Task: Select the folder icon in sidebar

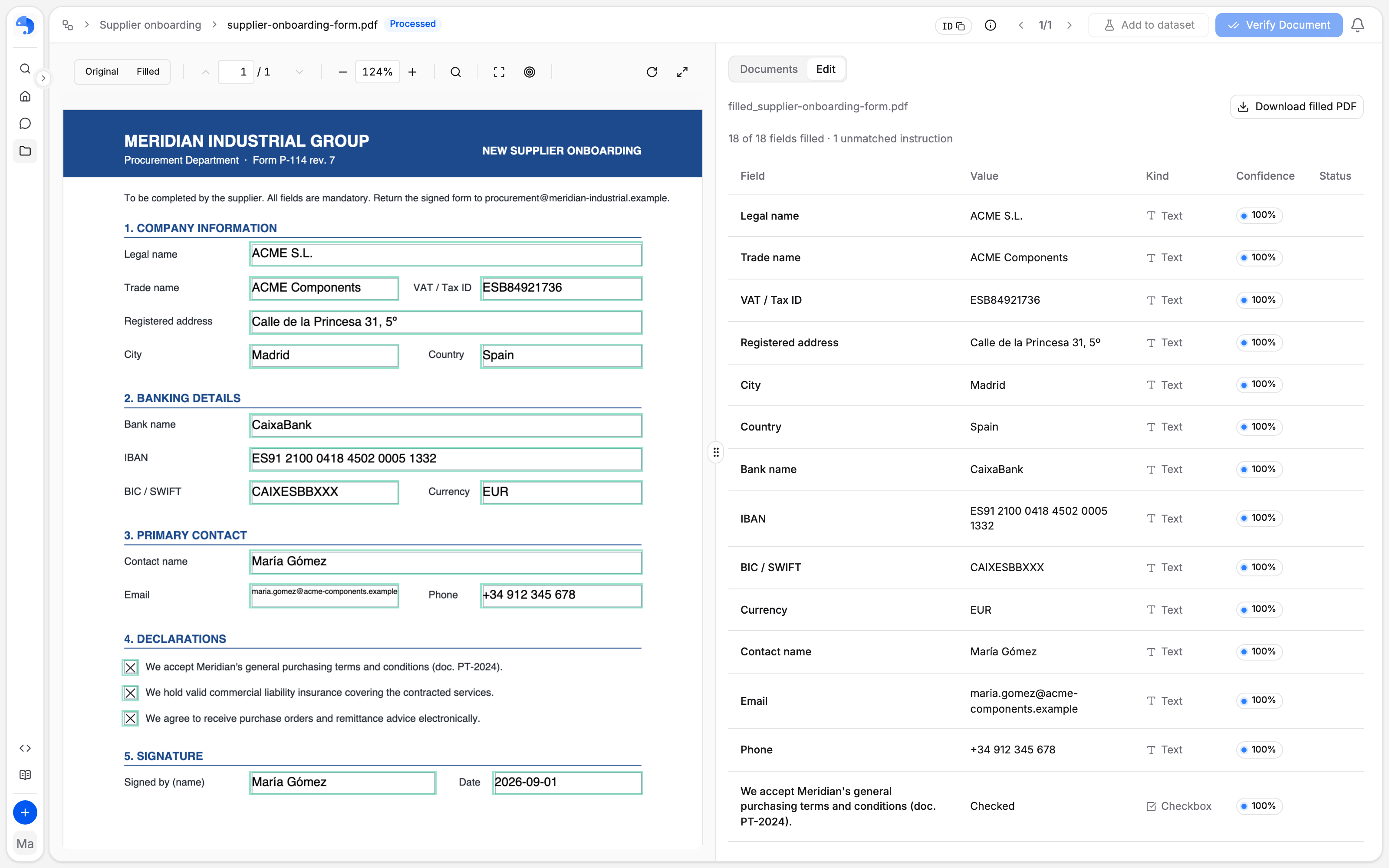Action: pyautogui.click(x=25, y=151)
